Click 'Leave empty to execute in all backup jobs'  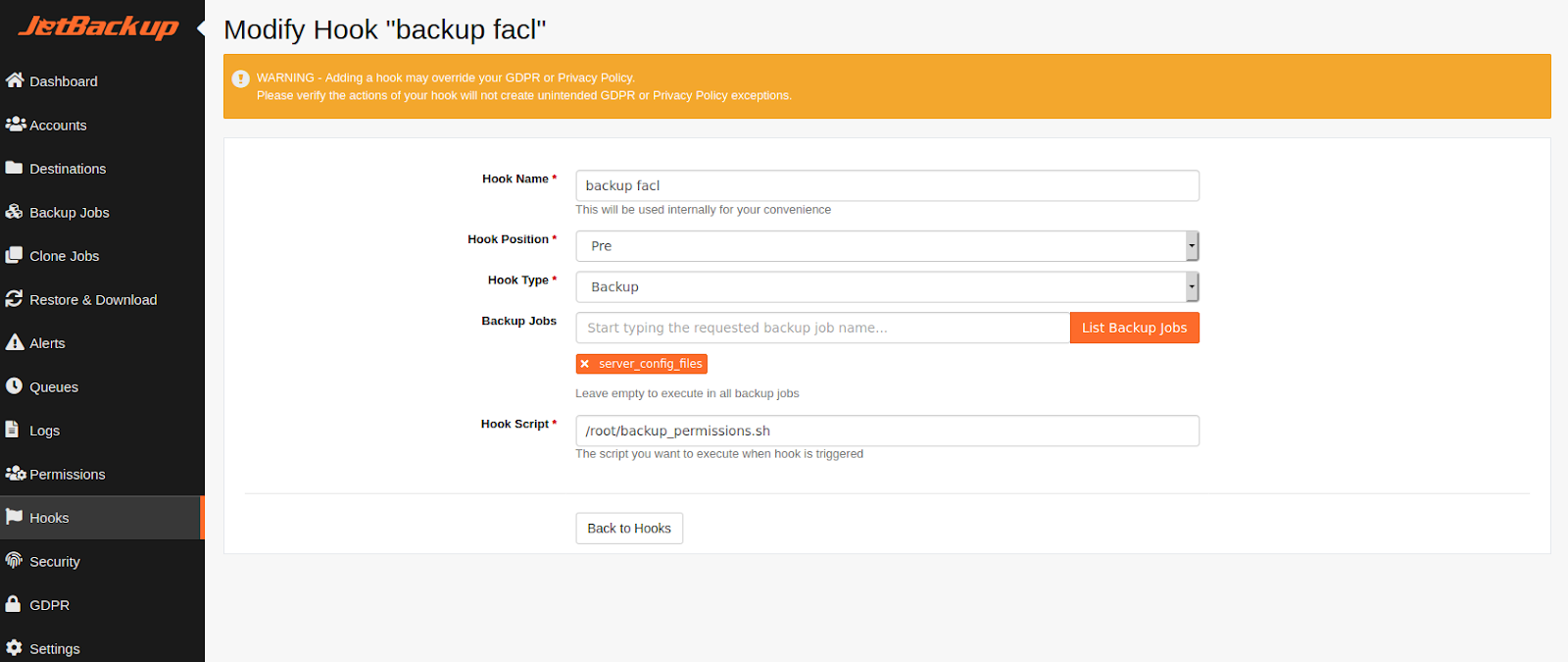pyautogui.click(x=687, y=393)
